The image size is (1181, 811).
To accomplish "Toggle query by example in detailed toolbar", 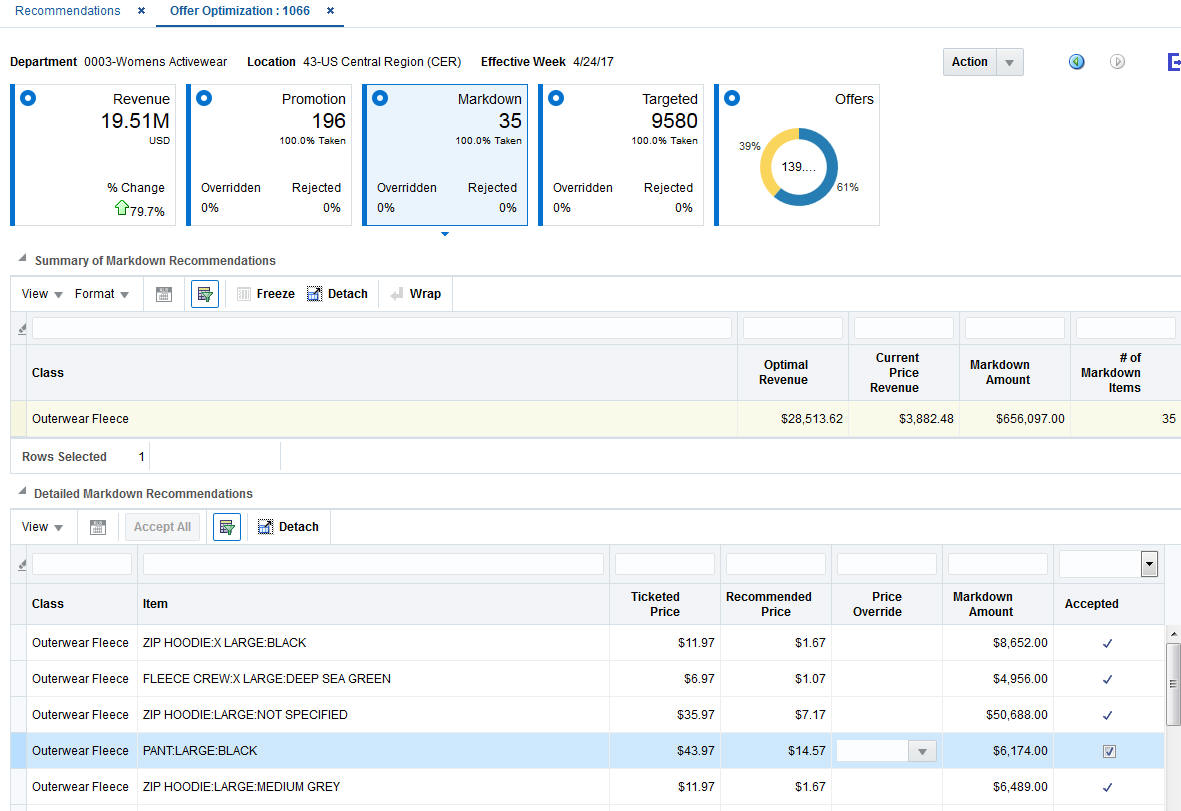I will (227, 527).
